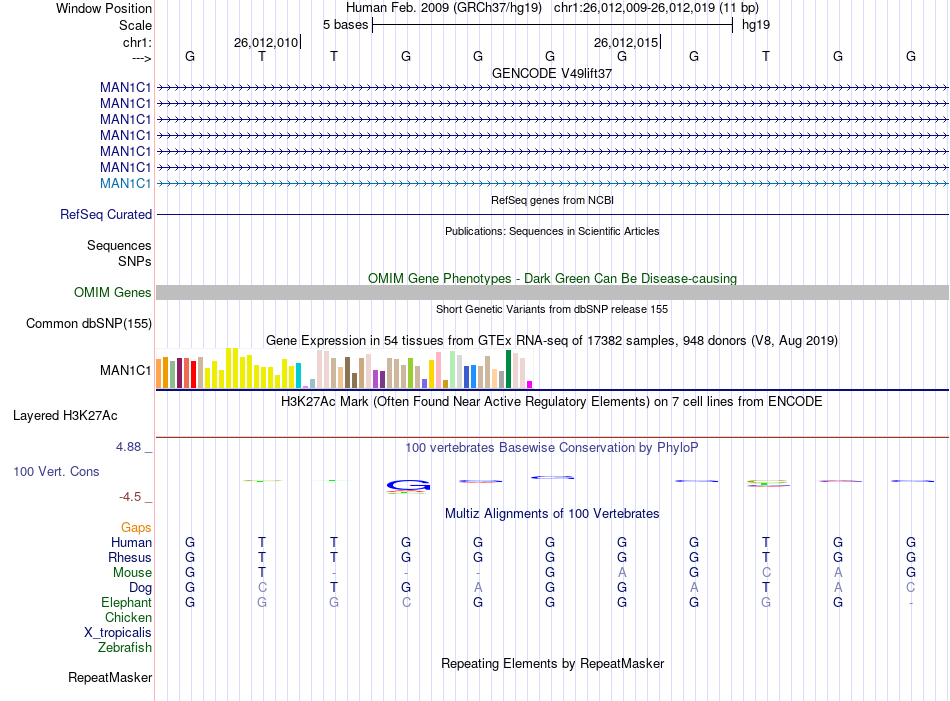950x701 pixels.
Task: Click the SNPs track label
Action: coord(135,261)
